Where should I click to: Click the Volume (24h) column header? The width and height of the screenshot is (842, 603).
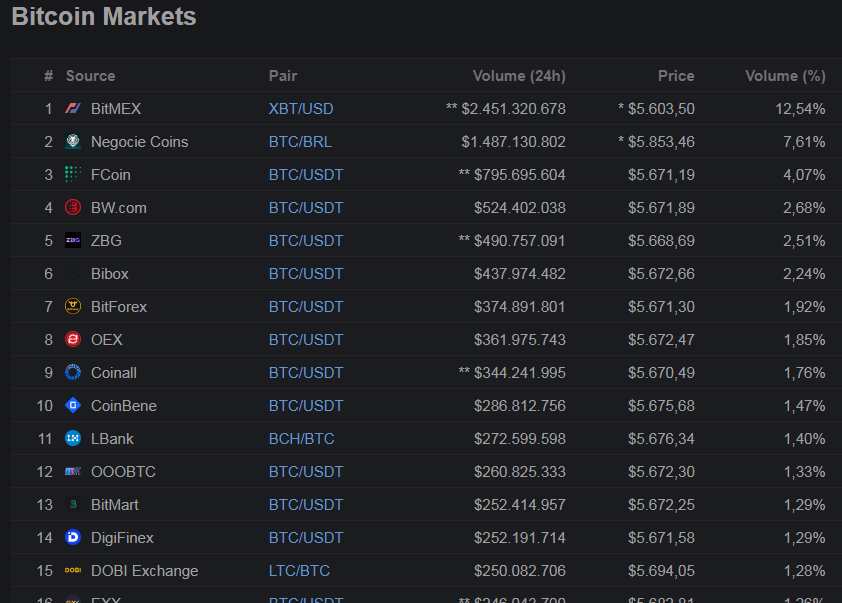519,76
